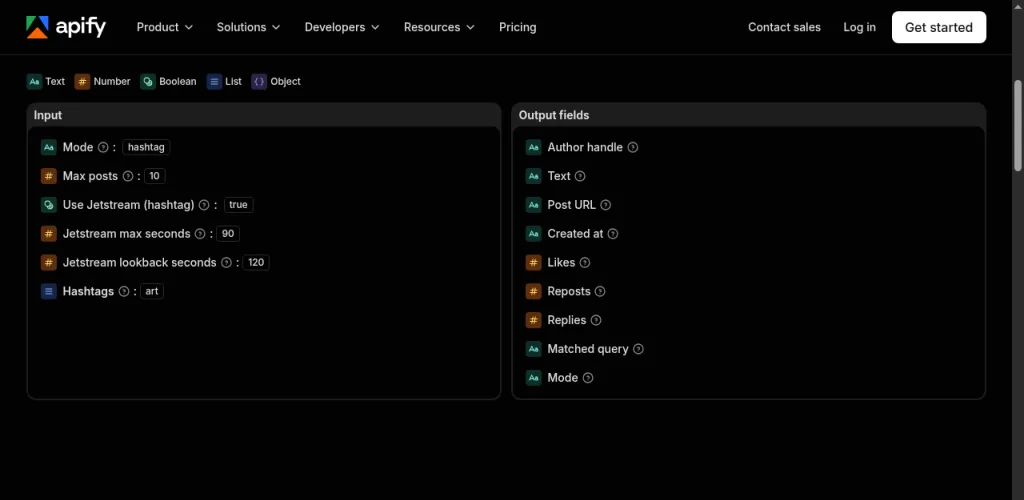Click the number type icon beside Likes
Viewport: 1024px width, 500px height.
click(x=534, y=262)
